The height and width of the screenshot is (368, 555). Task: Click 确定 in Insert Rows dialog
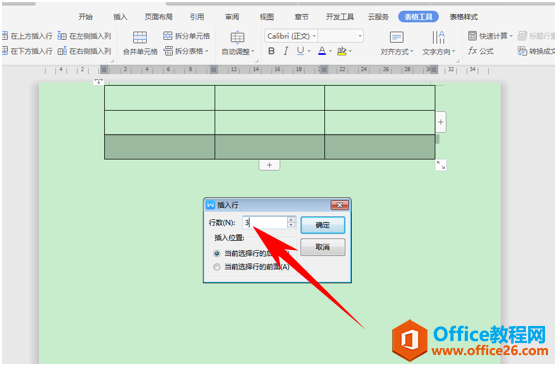pyautogui.click(x=322, y=225)
